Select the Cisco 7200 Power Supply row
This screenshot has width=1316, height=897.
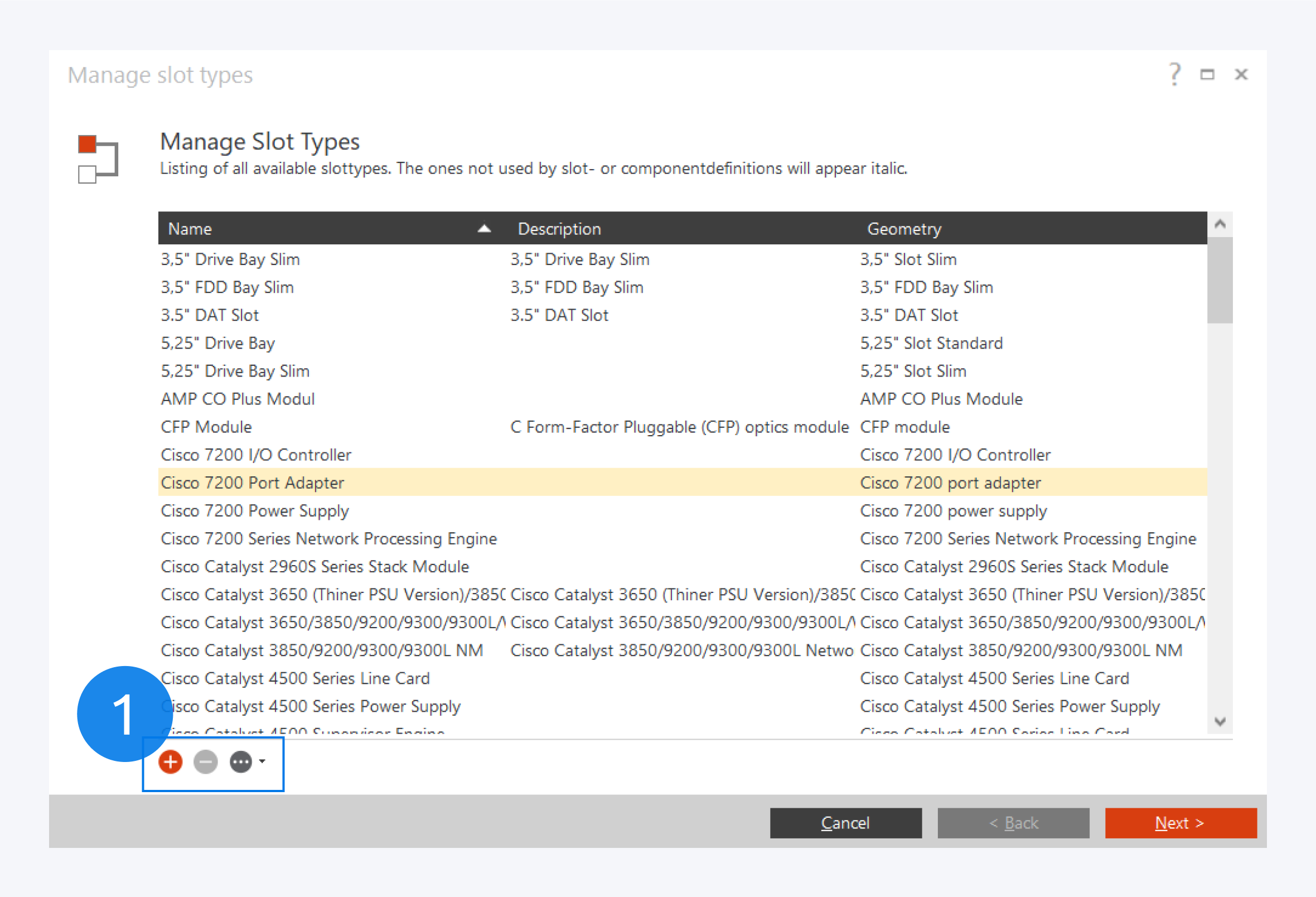(255, 510)
